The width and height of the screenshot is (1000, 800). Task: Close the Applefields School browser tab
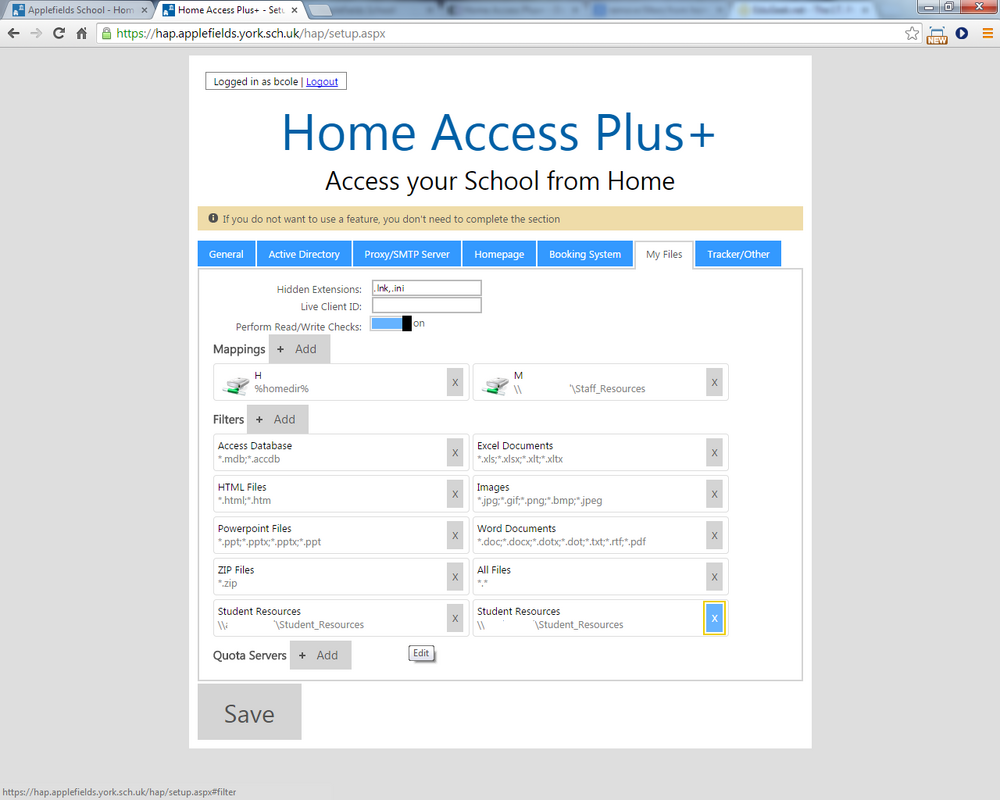pos(144,10)
